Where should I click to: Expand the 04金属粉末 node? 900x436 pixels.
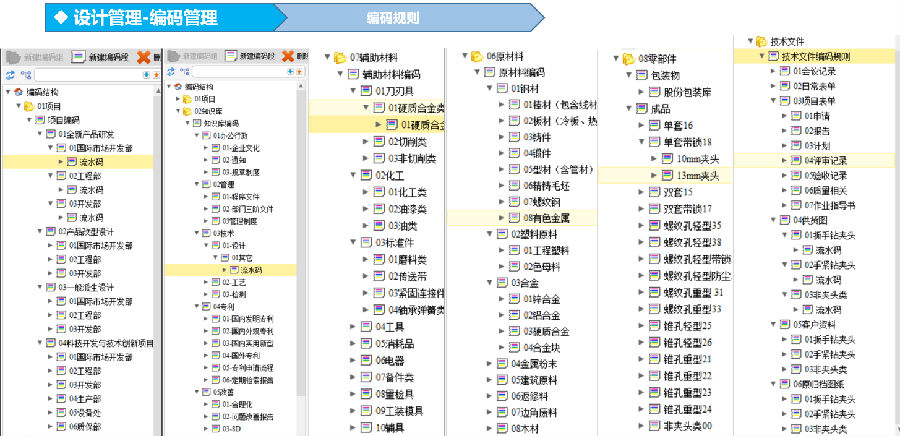tap(490, 364)
